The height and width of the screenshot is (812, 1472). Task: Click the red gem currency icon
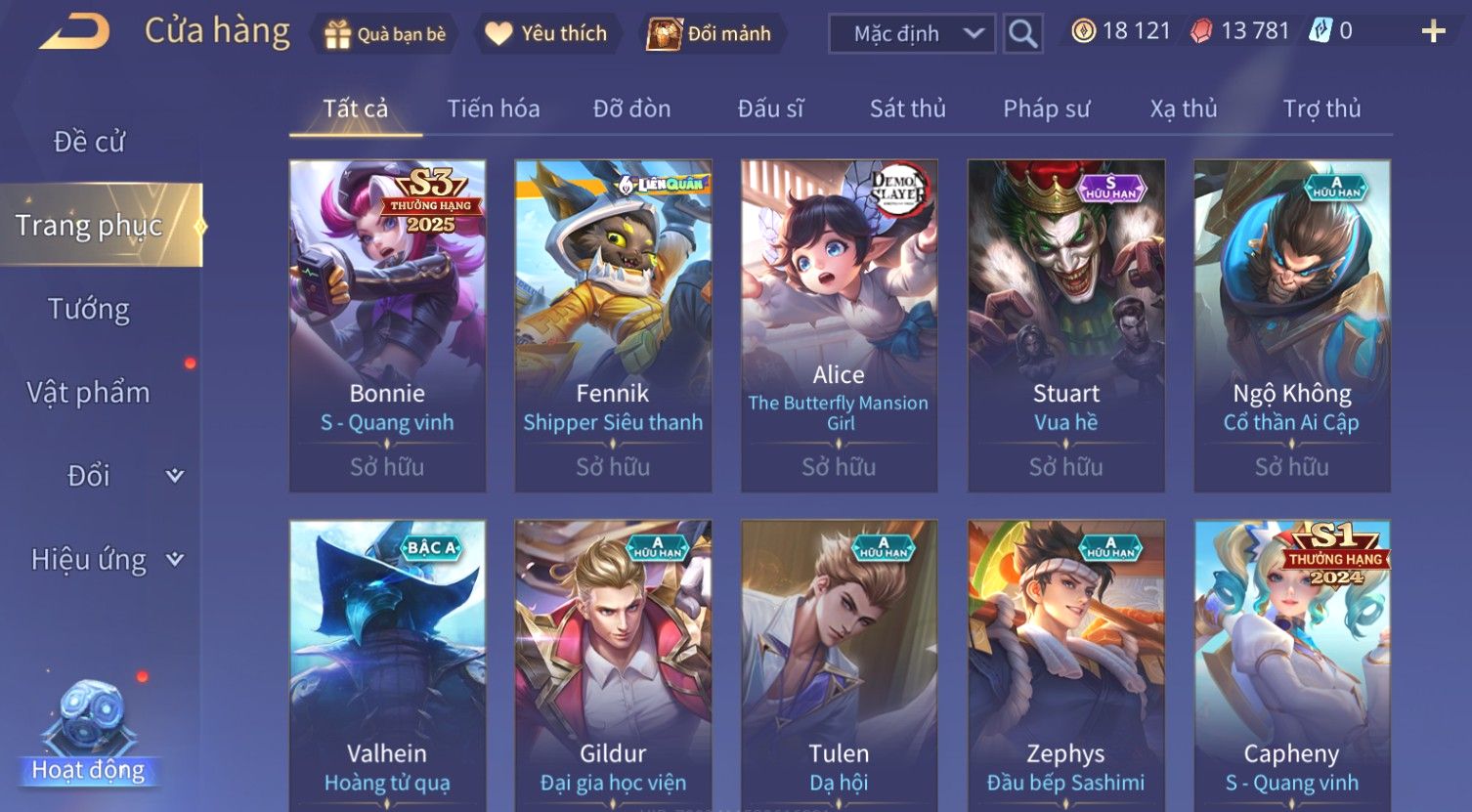tap(1201, 31)
